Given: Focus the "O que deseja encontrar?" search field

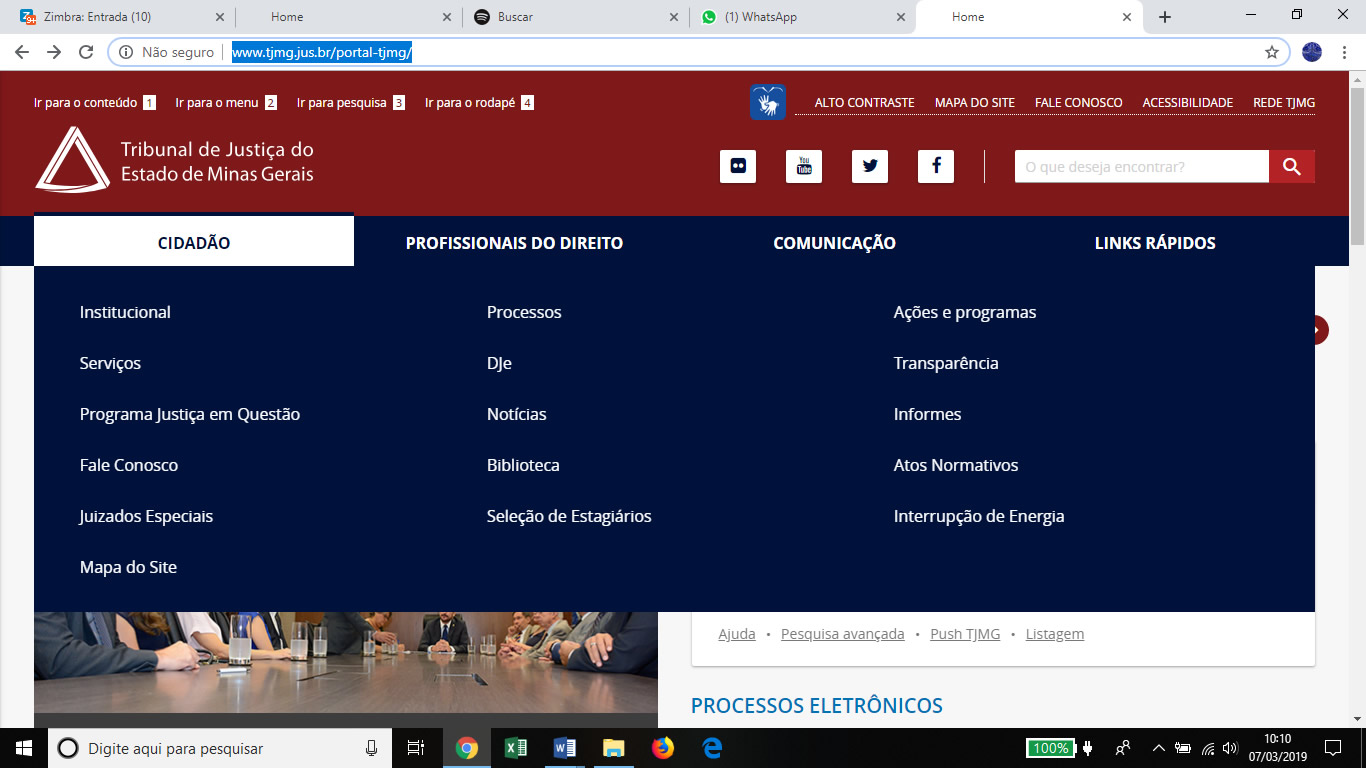Looking at the screenshot, I should point(1141,167).
